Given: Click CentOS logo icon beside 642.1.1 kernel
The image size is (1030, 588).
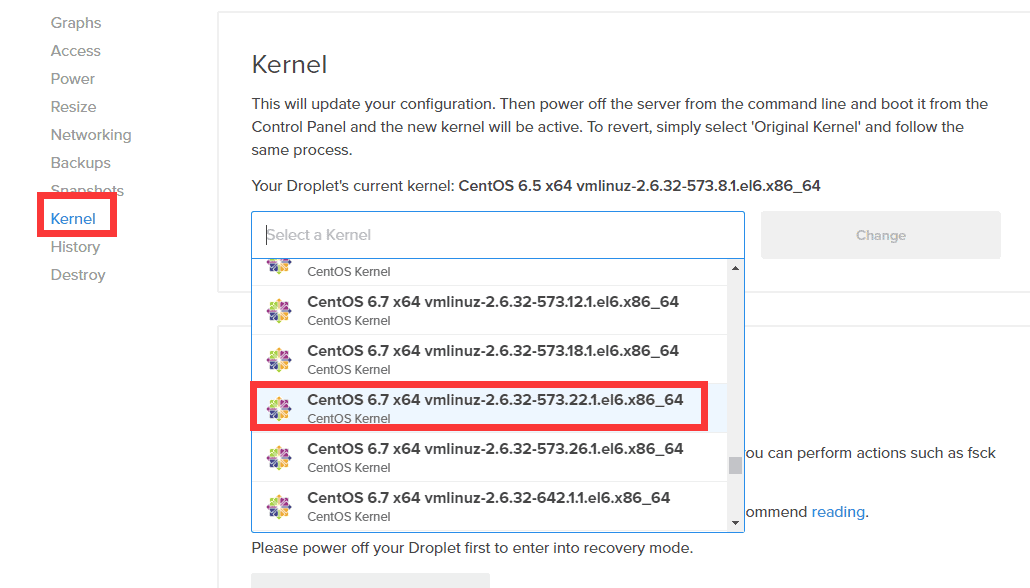Looking at the screenshot, I should (279, 507).
